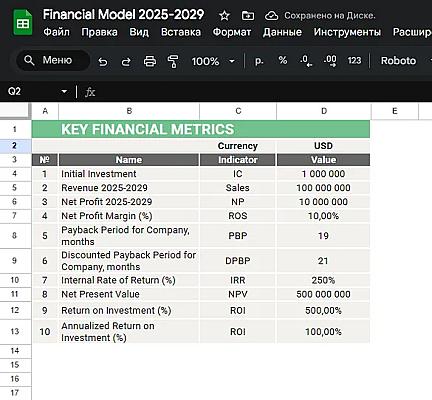Select the column C header
Image resolution: width=432 pixels, height=400 pixels.
[238, 111]
